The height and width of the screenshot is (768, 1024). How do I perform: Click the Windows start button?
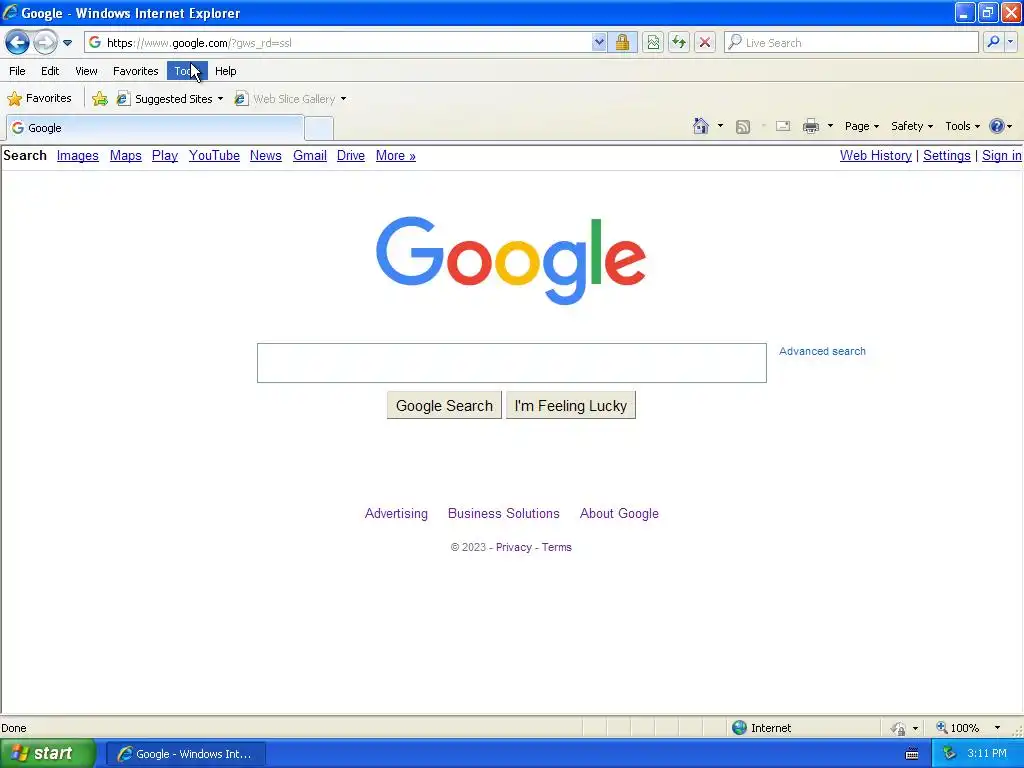(x=47, y=754)
